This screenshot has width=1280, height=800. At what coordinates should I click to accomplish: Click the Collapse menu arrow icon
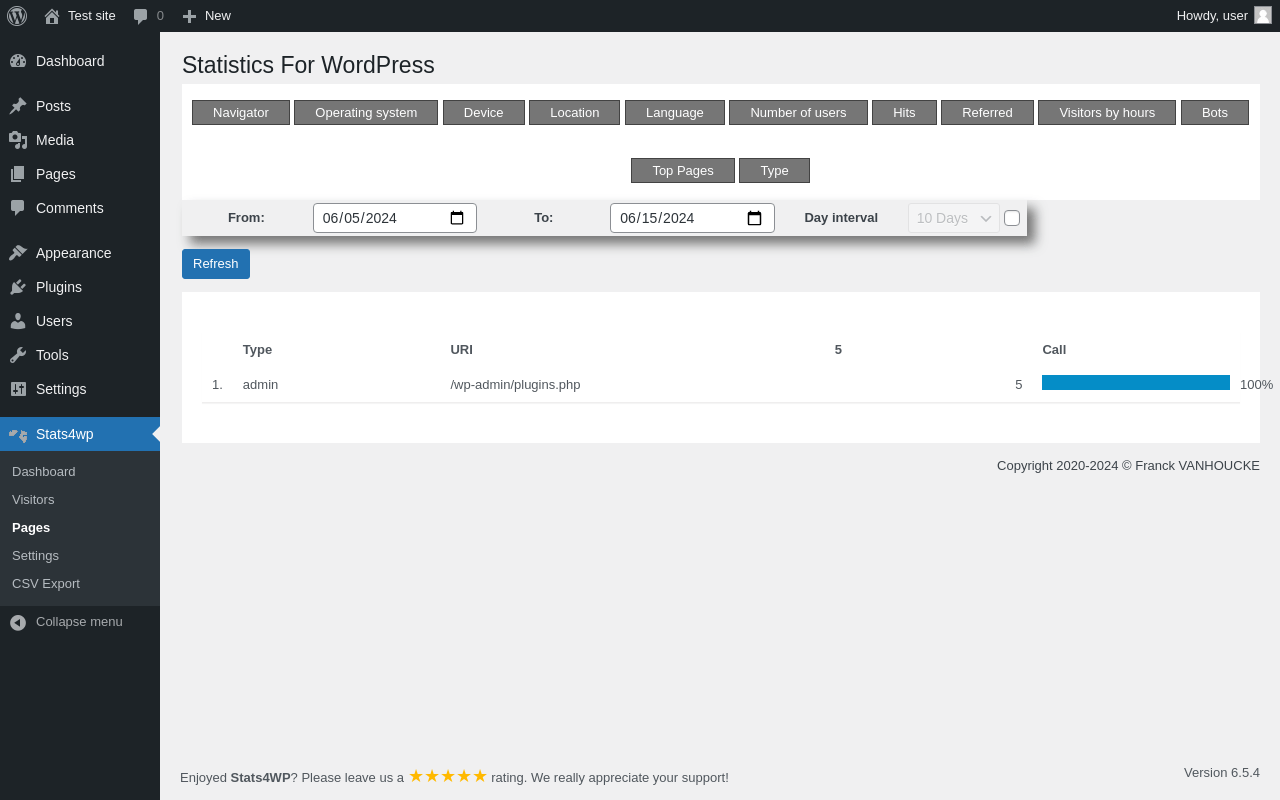[18, 622]
